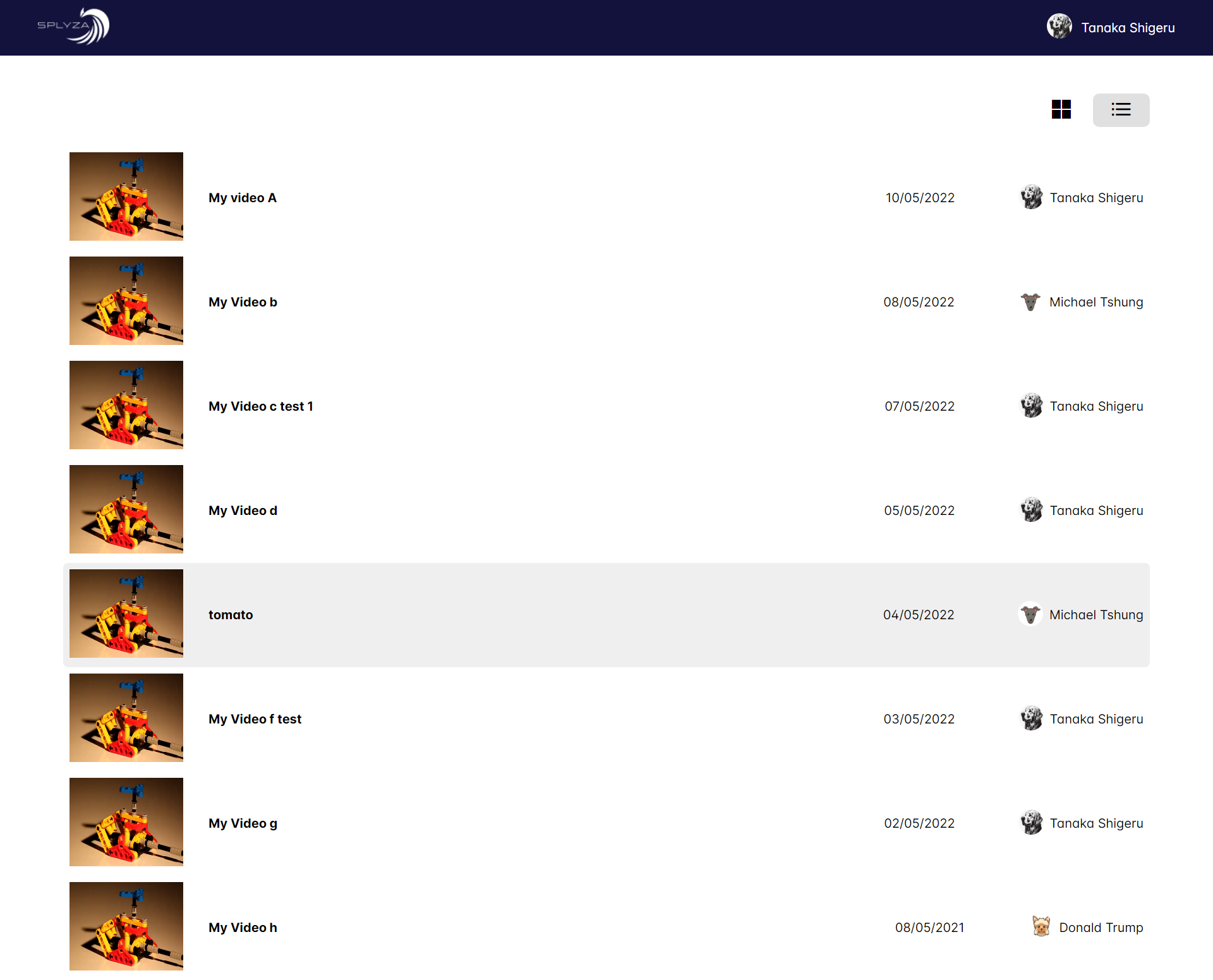Click thumbnail for My Video b
This screenshot has width=1213, height=980.
tap(126, 300)
